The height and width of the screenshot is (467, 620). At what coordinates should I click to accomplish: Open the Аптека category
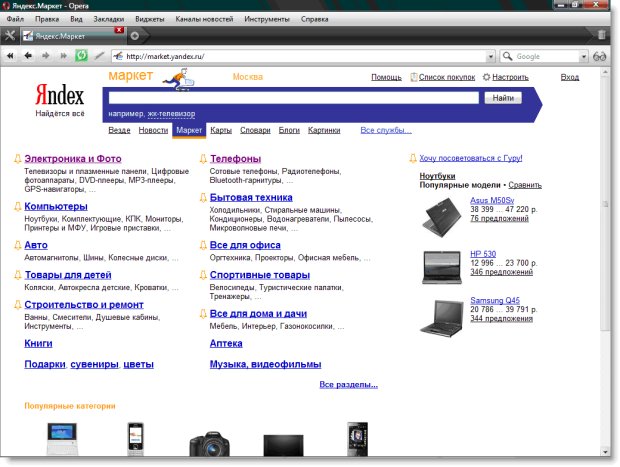pyautogui.click(x=226, y=343)
